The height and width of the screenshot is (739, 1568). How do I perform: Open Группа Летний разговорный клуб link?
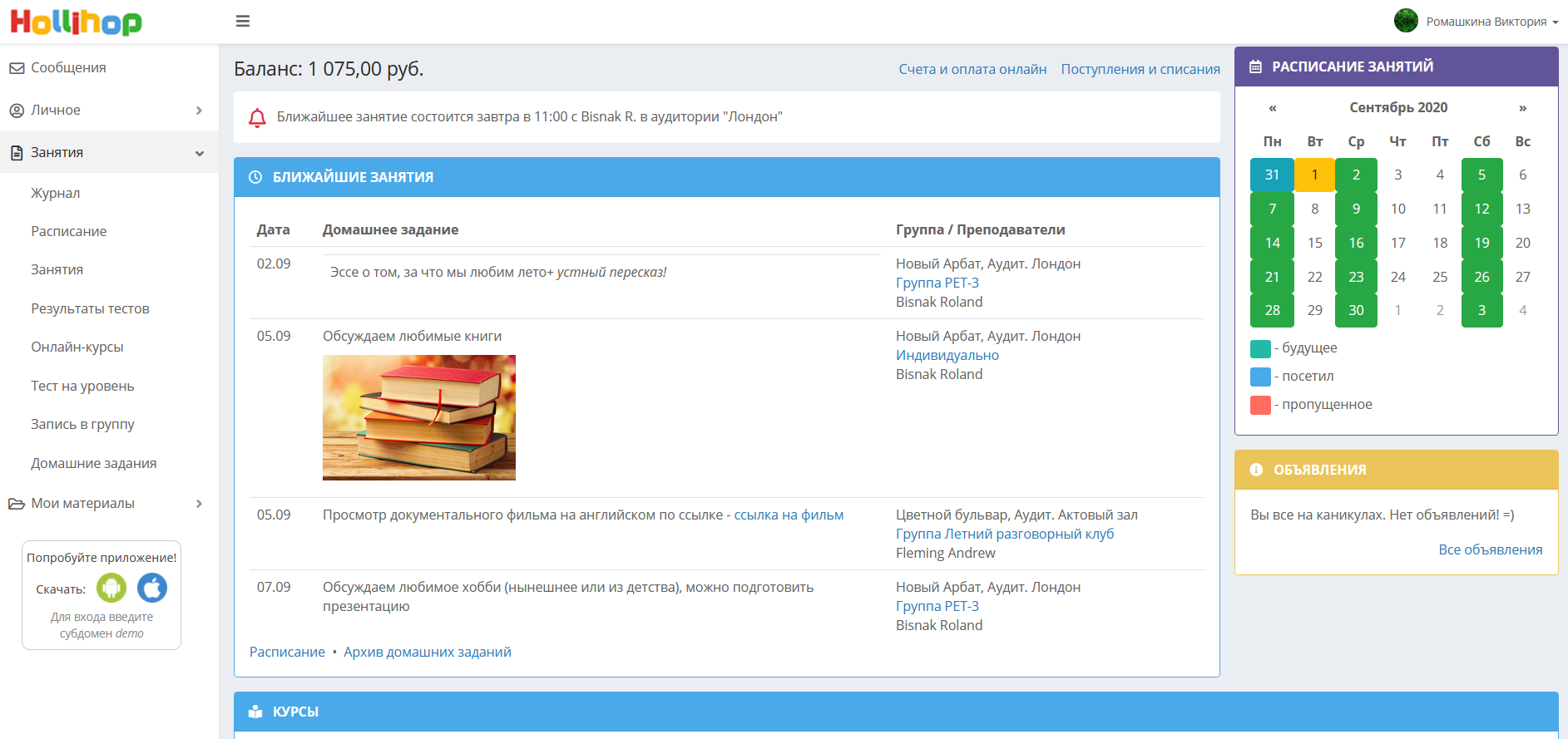click(1005, 534)
